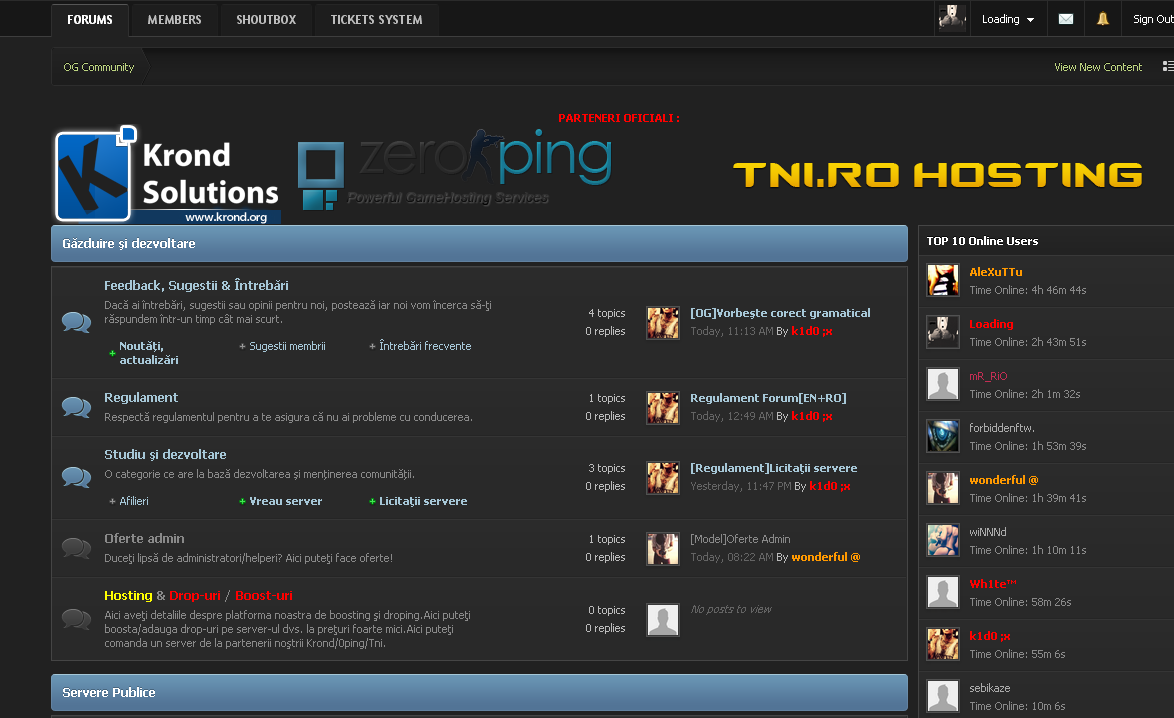This screenshot has height=718, width=1174.
Task: Open mR_RiO's profile name in Top 10
Action: [988, 376]
